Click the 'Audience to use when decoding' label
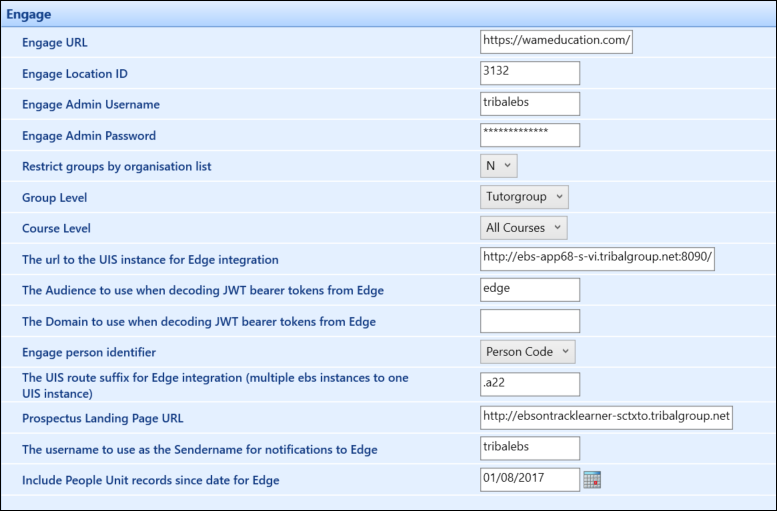 click(203, 290)
